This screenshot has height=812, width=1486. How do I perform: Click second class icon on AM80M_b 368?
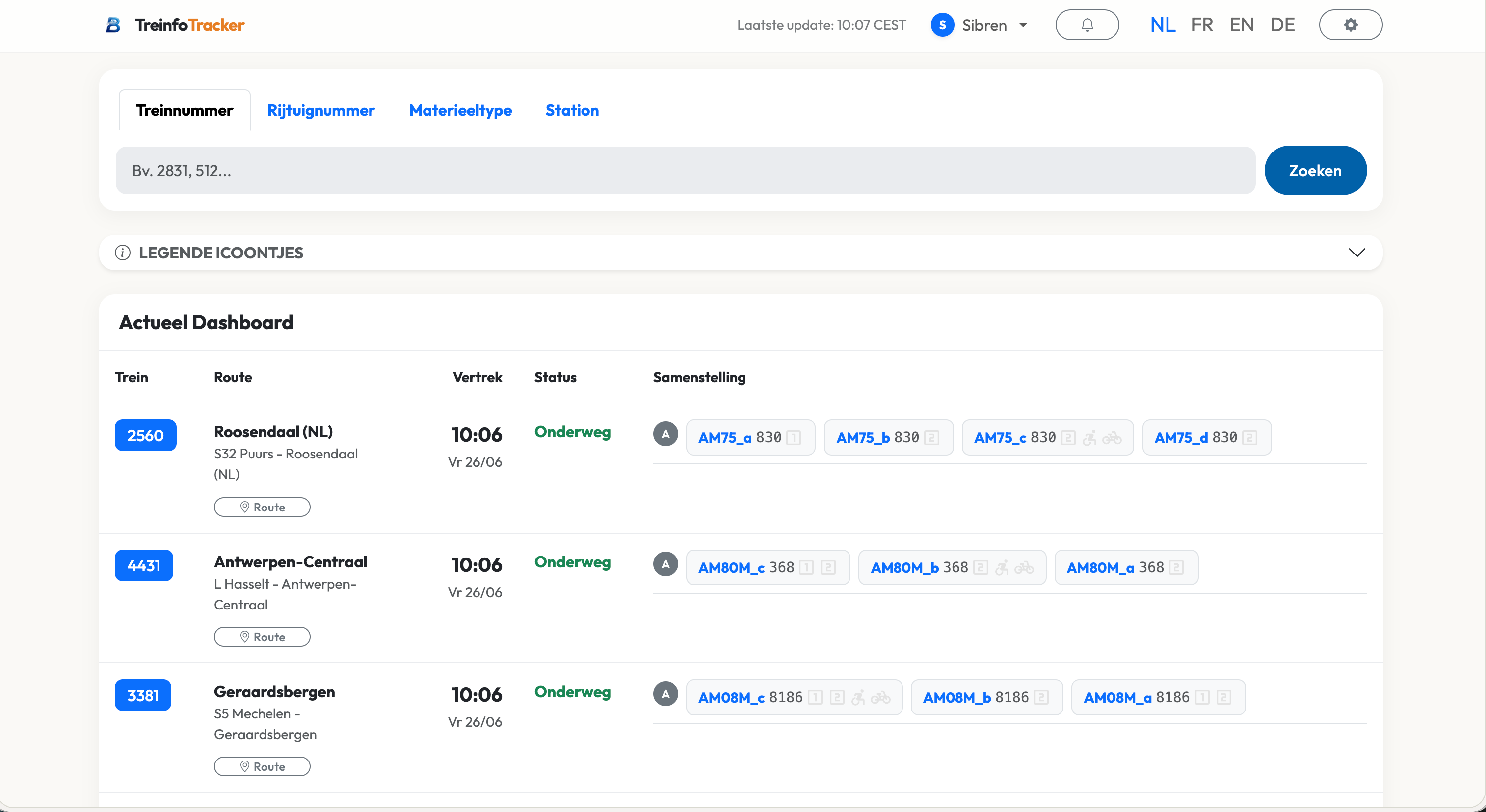980,568
